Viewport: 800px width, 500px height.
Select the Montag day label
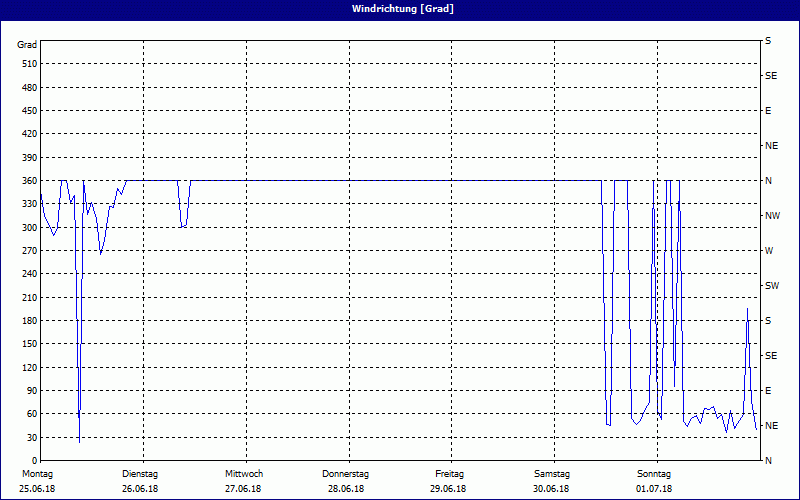(x=37, y=474)
